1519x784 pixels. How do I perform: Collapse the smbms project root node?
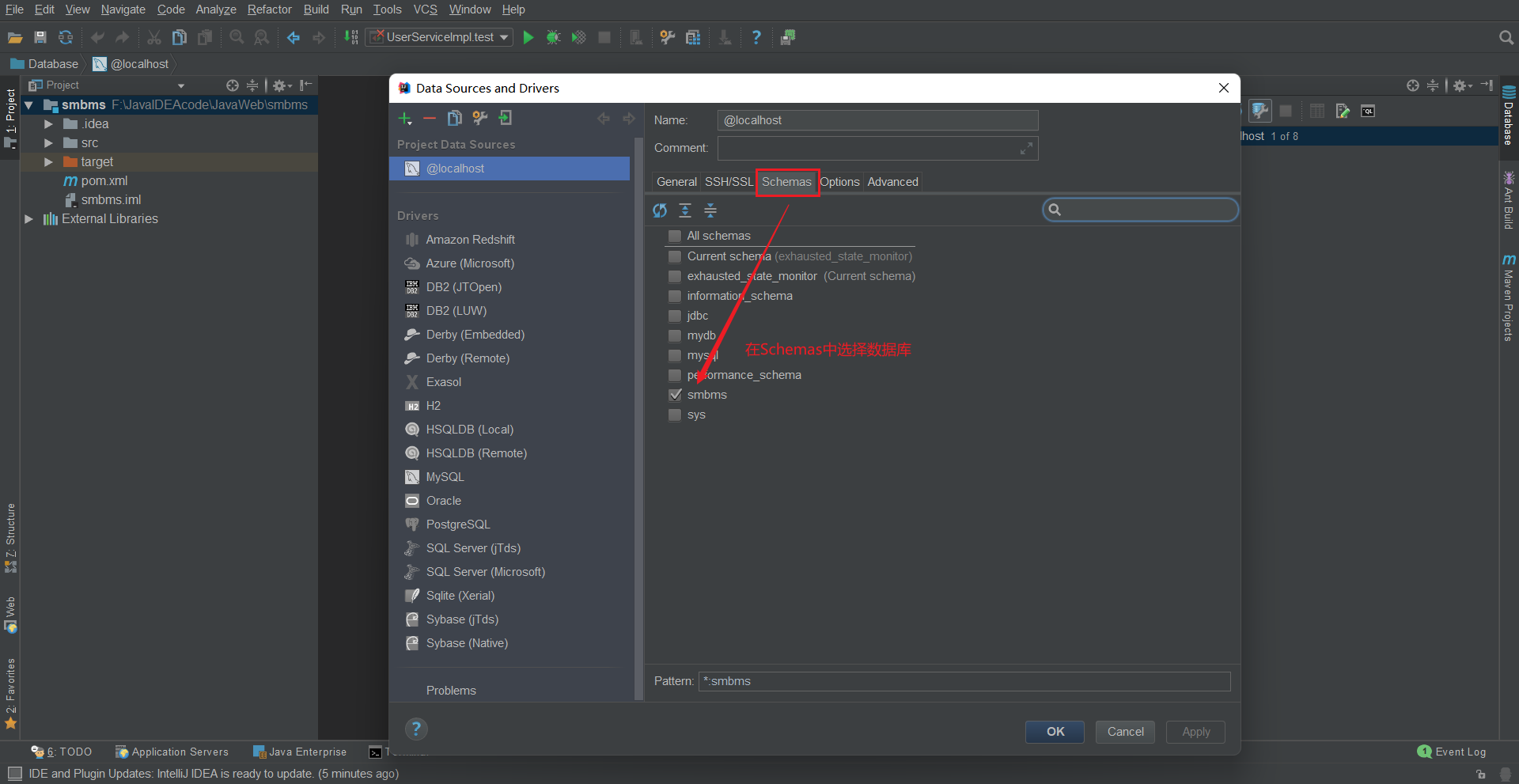pyautogui.click(x=28, y=105)
